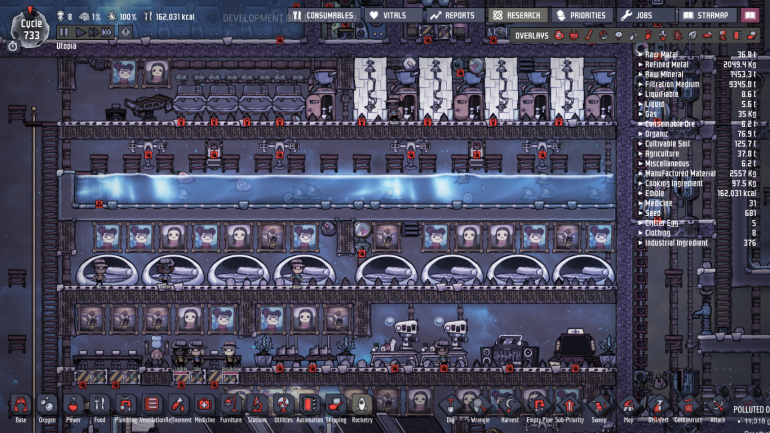770x433 pixels.
Task: Select the Dig tool
Action: [x=450, y=407]
